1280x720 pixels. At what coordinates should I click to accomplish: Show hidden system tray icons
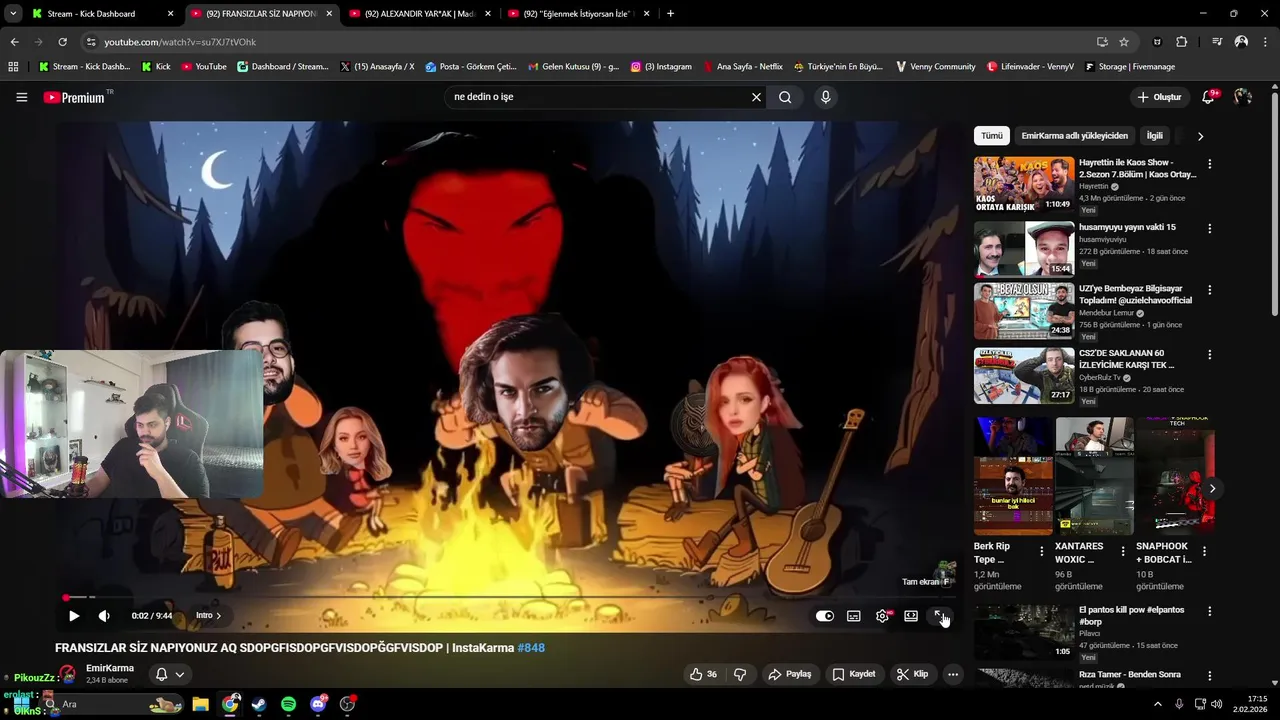click(x=1158, y=704)
